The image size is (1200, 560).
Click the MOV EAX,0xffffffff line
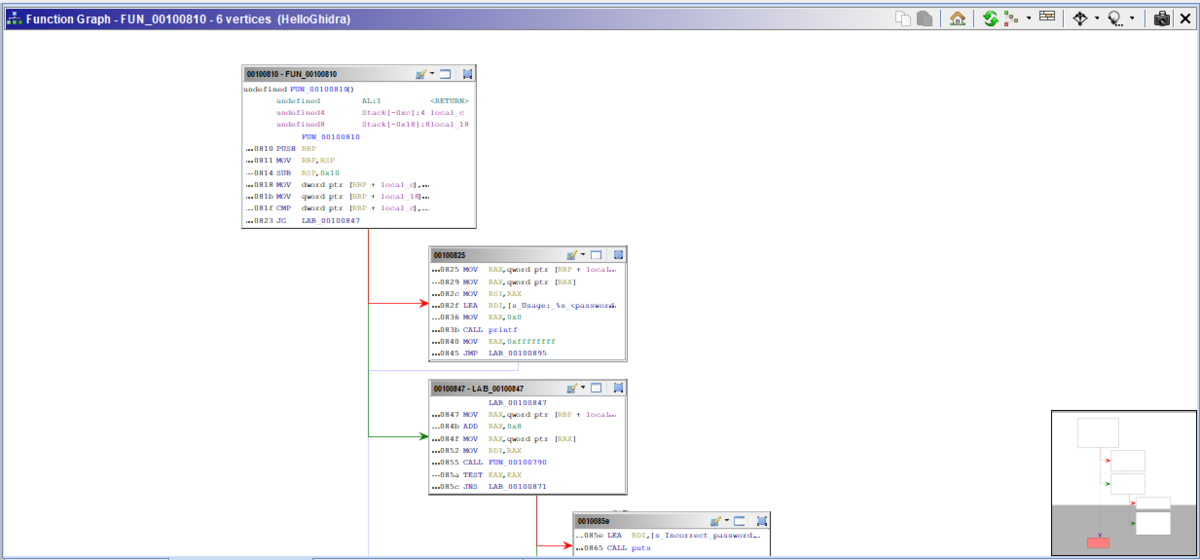[x=493, y=341]
